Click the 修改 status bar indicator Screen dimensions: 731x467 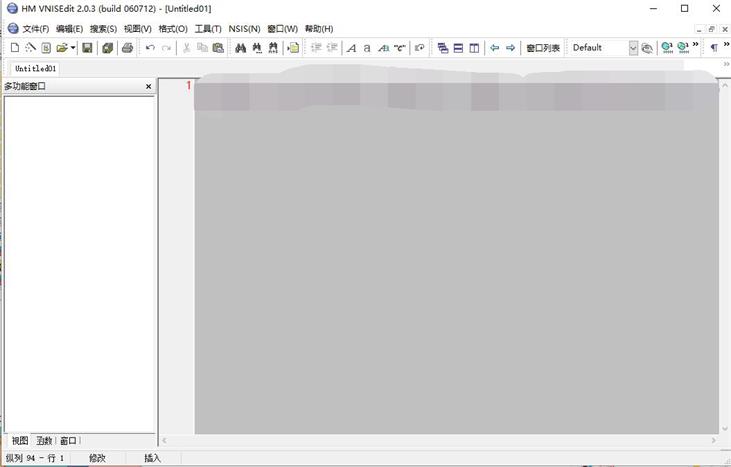click(x=97, y=458)
